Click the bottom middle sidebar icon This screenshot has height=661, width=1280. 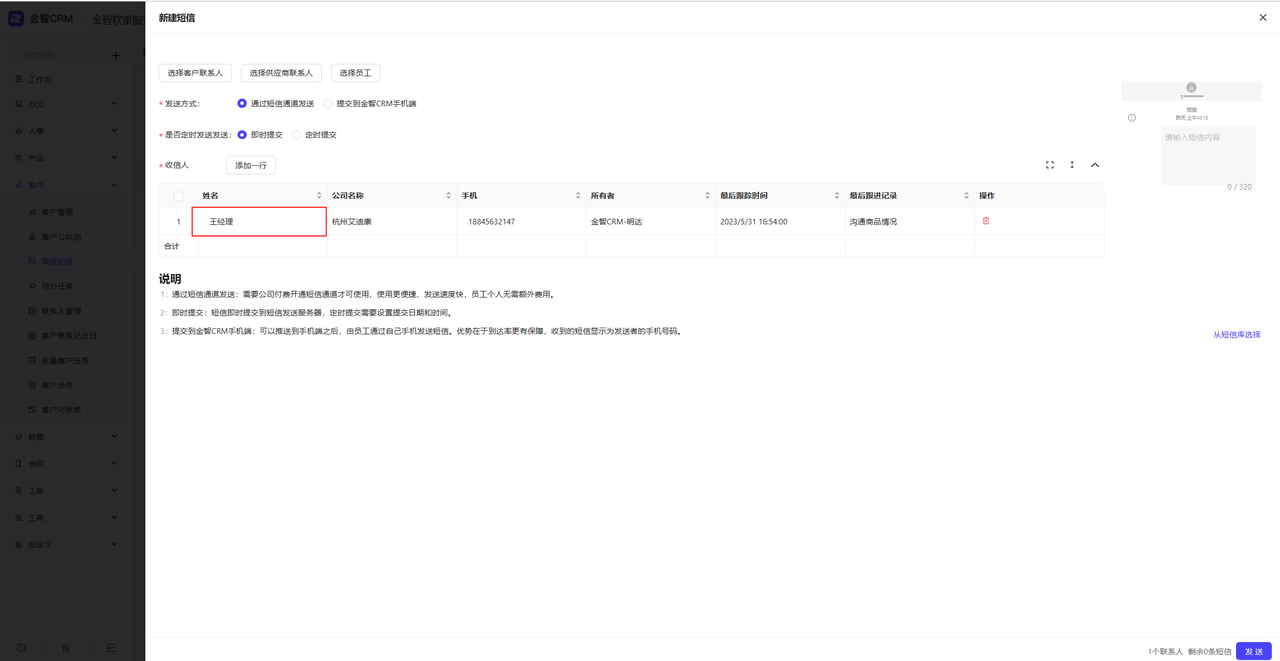66,648
